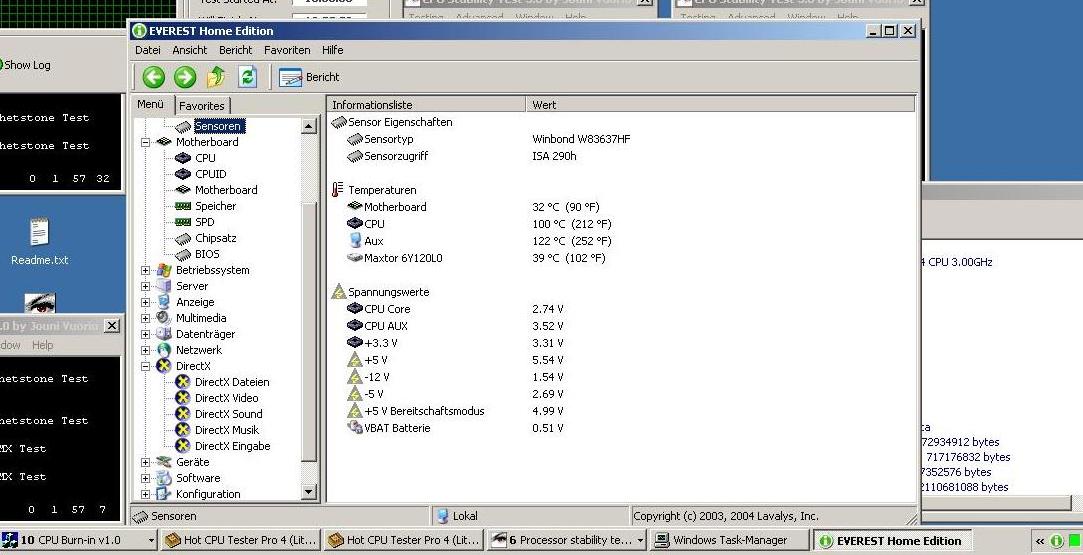Click the Wert column header
The image size is (1083, 555).
tap(720, 105)
